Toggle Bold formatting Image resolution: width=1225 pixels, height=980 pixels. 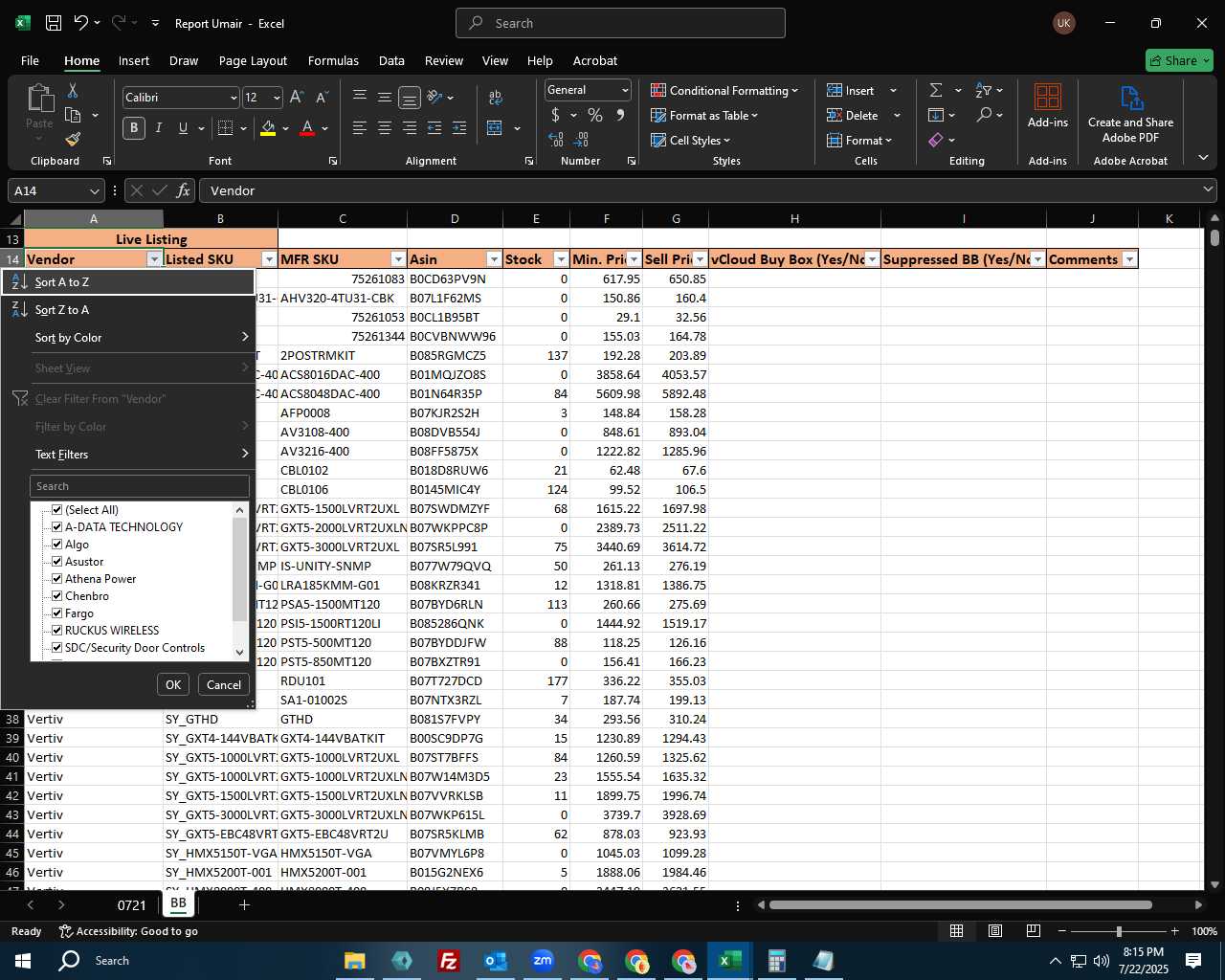[x=134, y=128]
